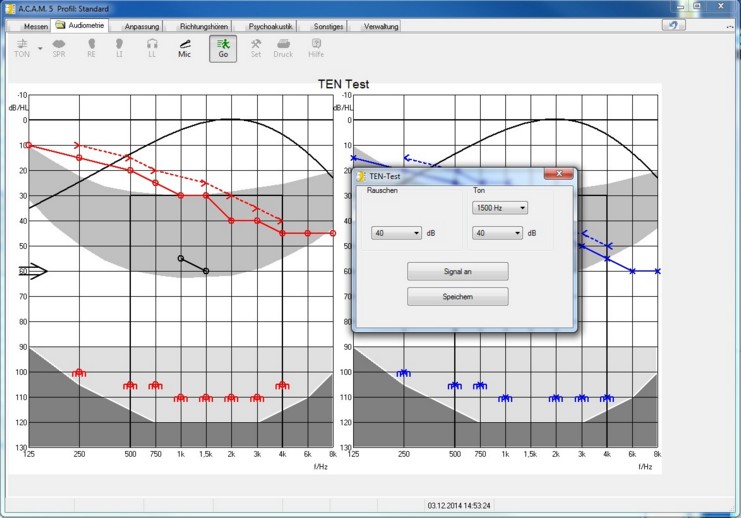Open the Anpassung tab
The image size is (741, 518).
click(x=142, y=26)
